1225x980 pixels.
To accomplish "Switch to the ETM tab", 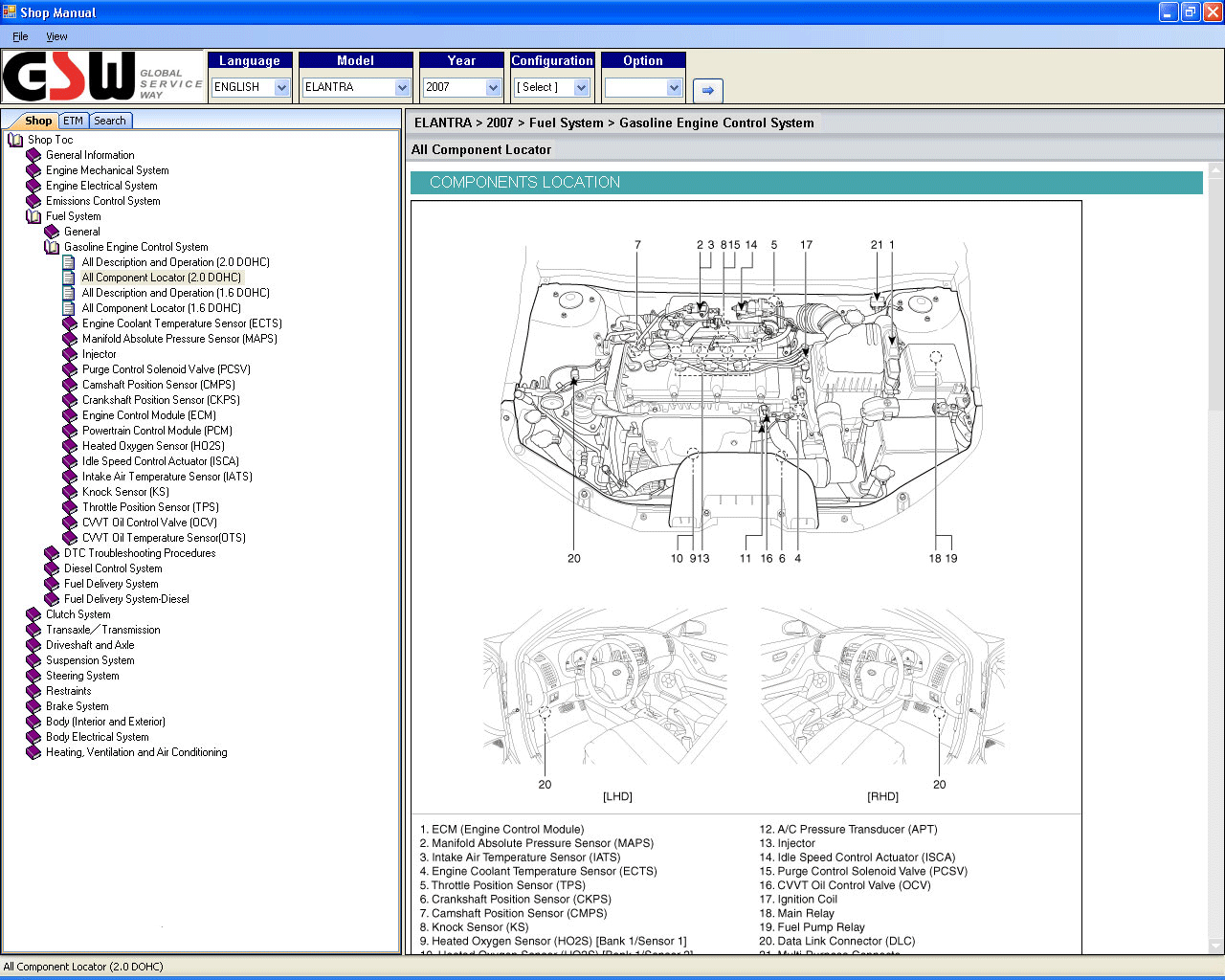I will (74, 121).
